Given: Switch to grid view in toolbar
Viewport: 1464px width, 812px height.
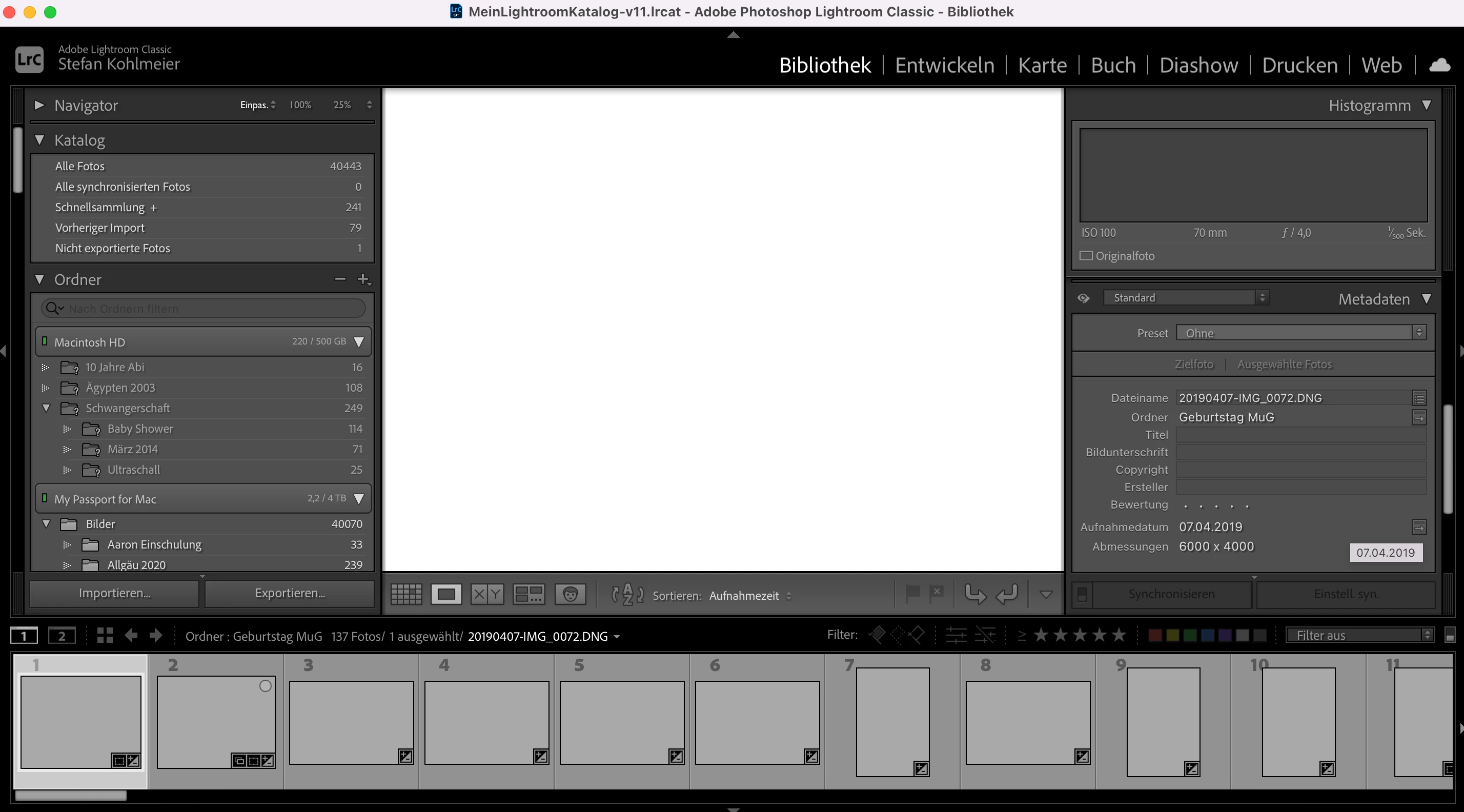Looking at the screenshot, I should point(406,594).
